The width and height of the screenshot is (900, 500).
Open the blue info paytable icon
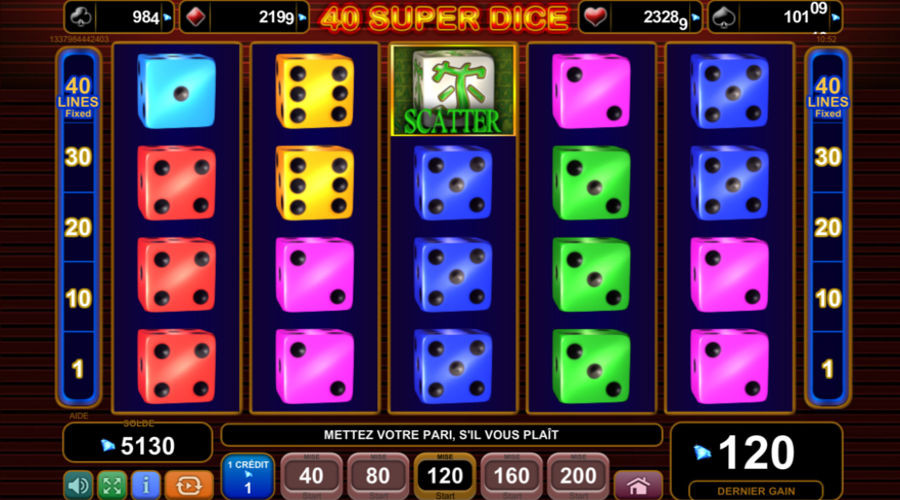(x=146, y=486)
